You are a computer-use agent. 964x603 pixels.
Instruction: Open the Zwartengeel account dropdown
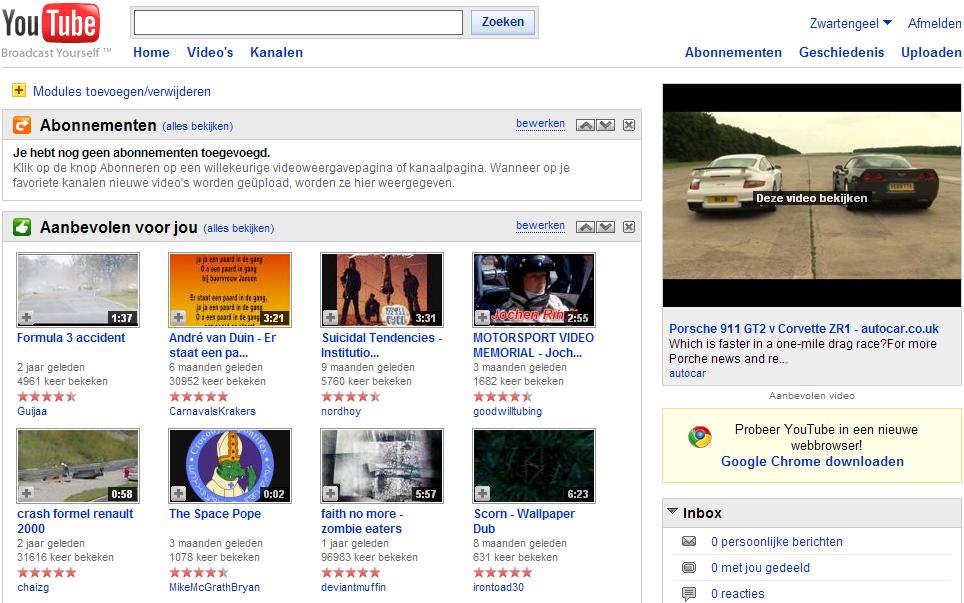tap(851, 23)
